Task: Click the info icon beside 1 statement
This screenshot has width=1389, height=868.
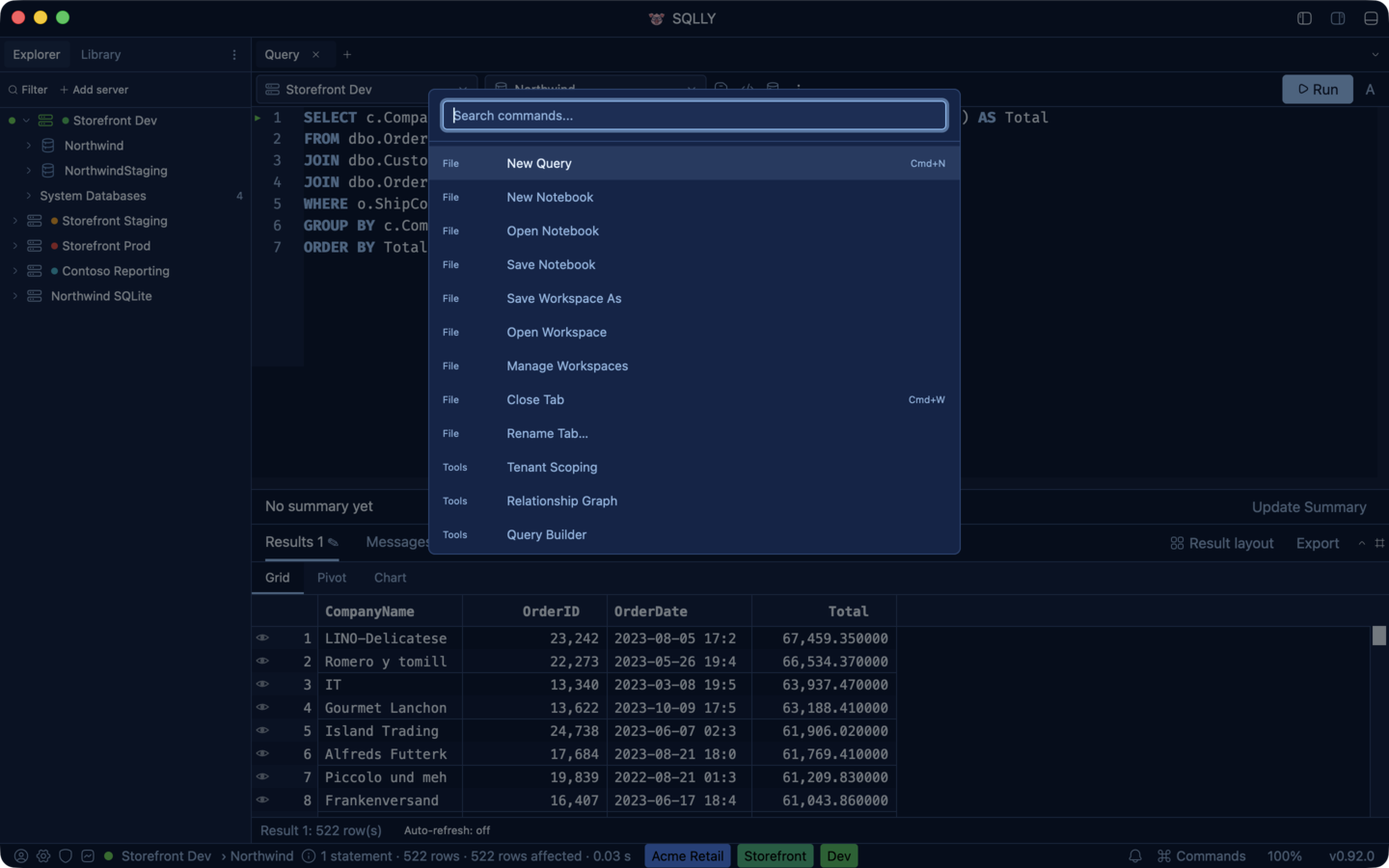Action: (309, 856)
